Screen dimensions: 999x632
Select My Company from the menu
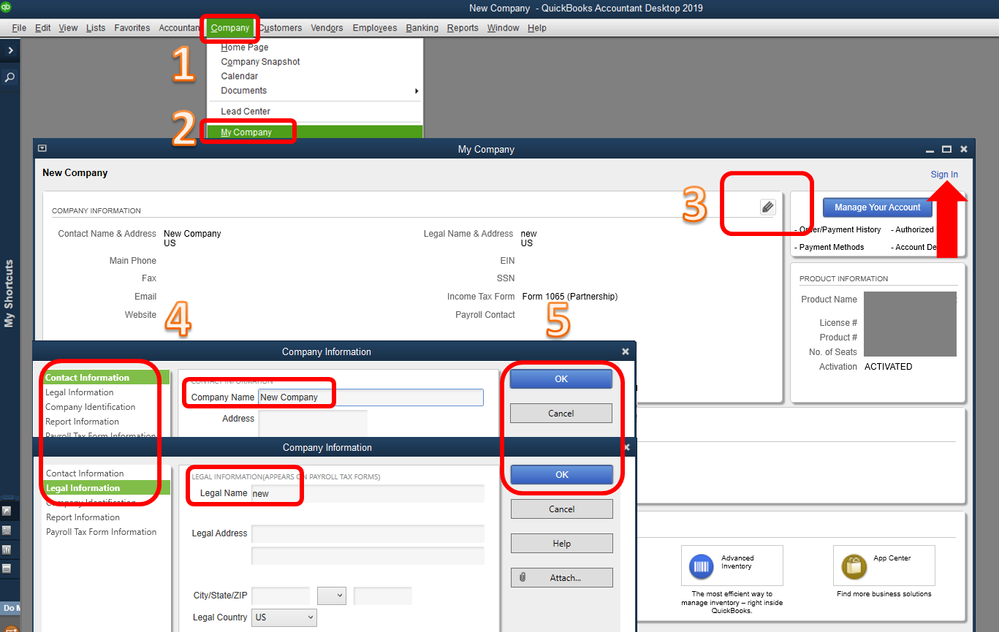(246, 133)
